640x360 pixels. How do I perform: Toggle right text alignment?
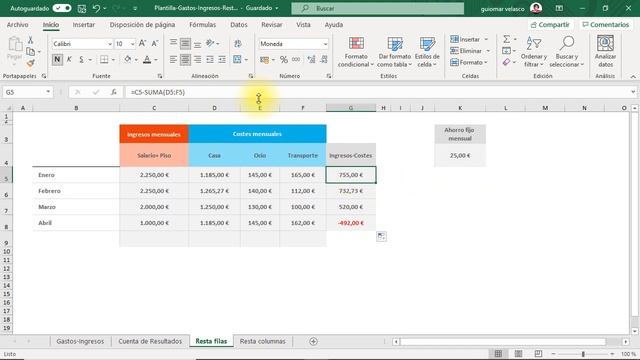pos(198,60)
